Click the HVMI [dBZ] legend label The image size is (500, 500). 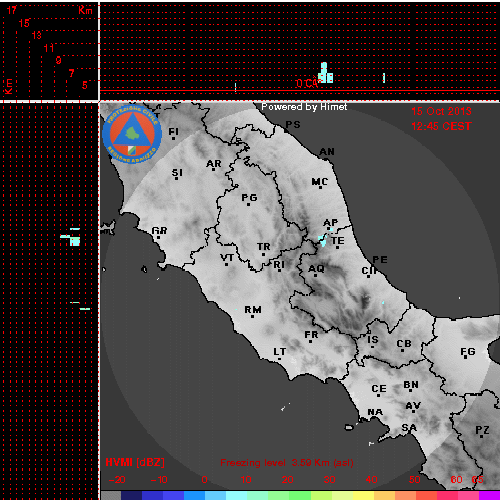[x=135, y=462]
